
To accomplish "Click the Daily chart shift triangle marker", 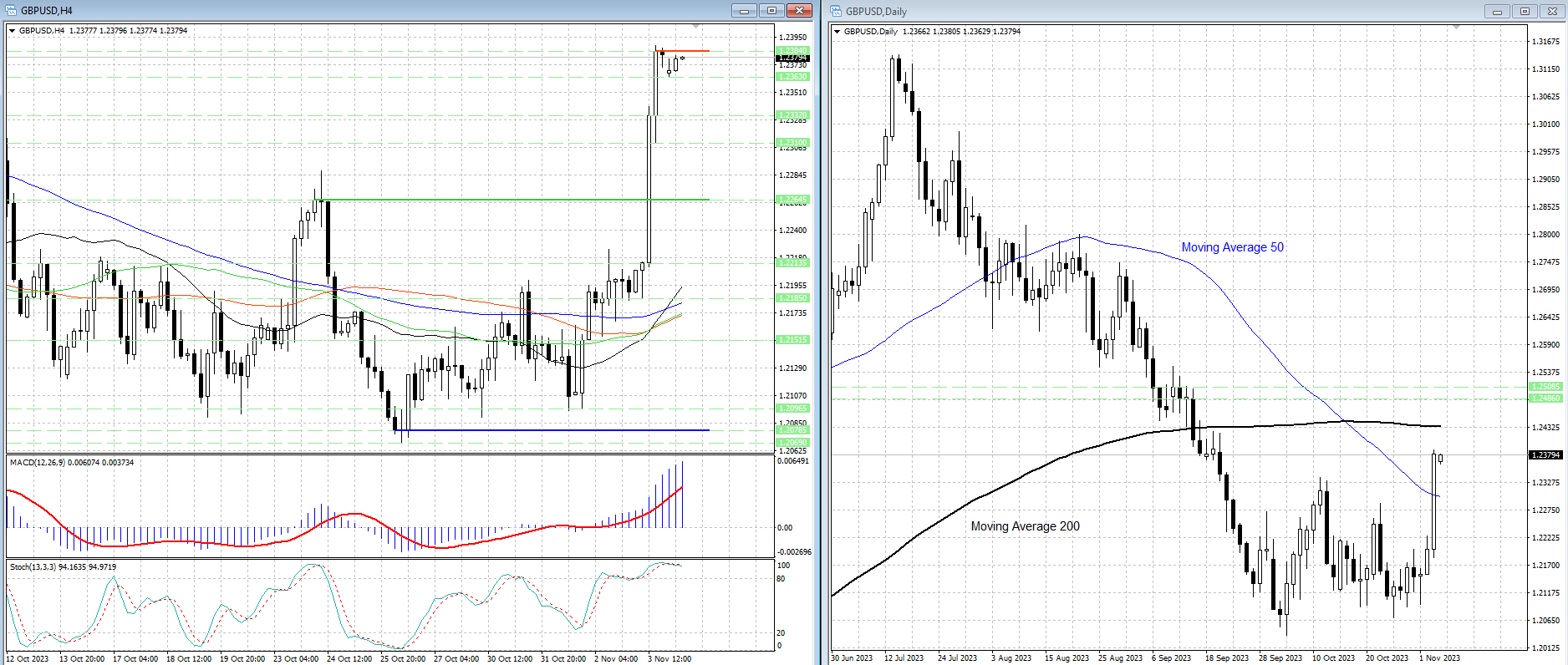I will [x=1456, y=28].
